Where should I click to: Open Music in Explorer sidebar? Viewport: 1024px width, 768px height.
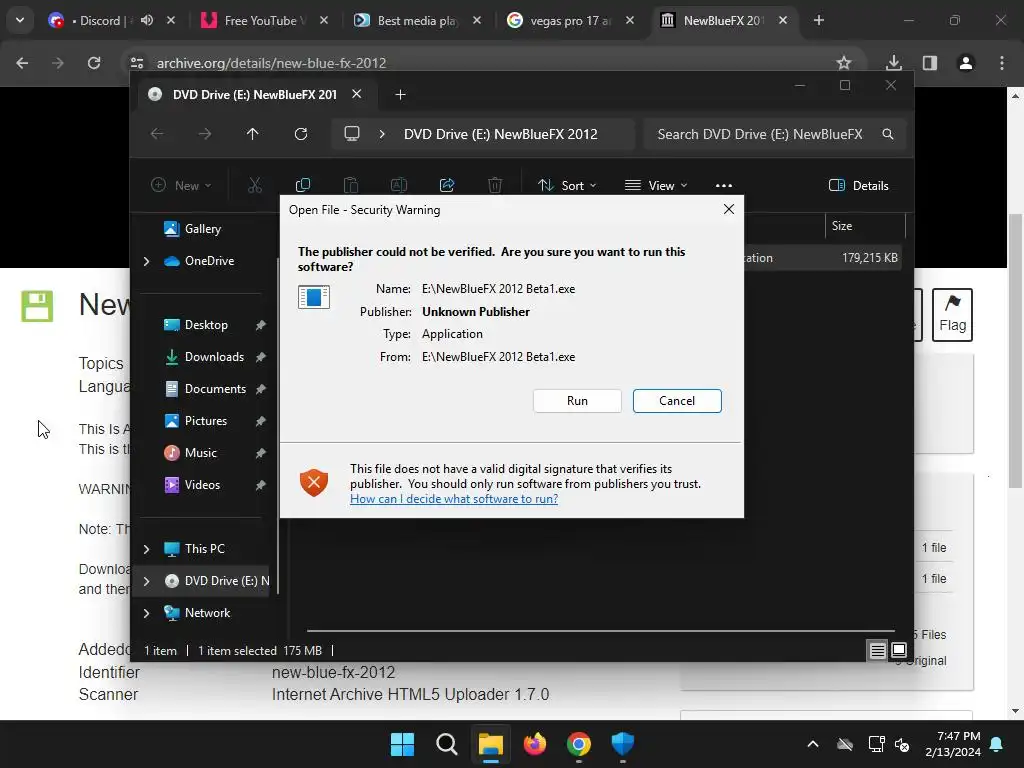[x=200, y=453]
